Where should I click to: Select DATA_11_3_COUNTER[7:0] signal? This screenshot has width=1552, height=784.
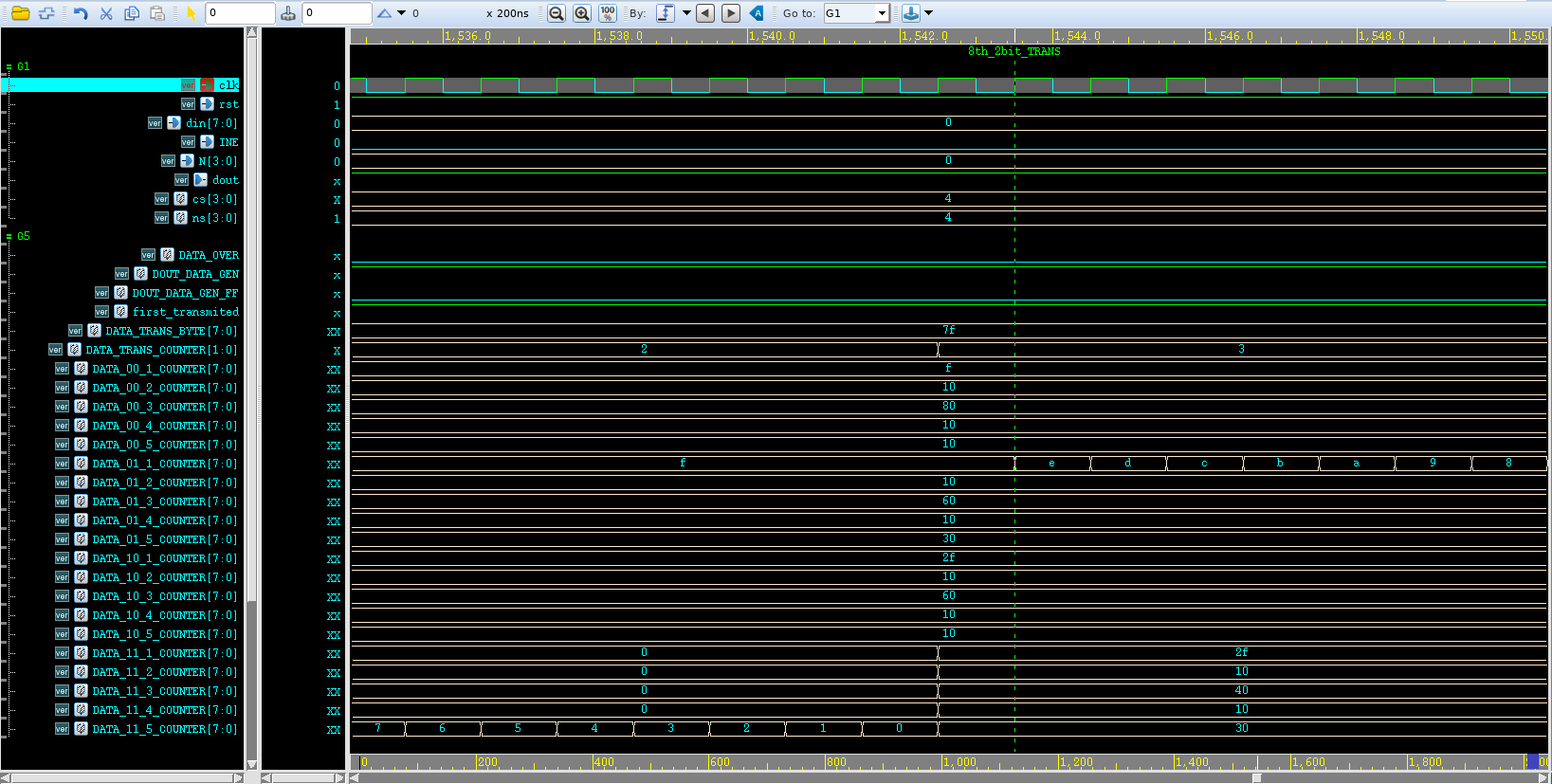click(x=165, y=691)
